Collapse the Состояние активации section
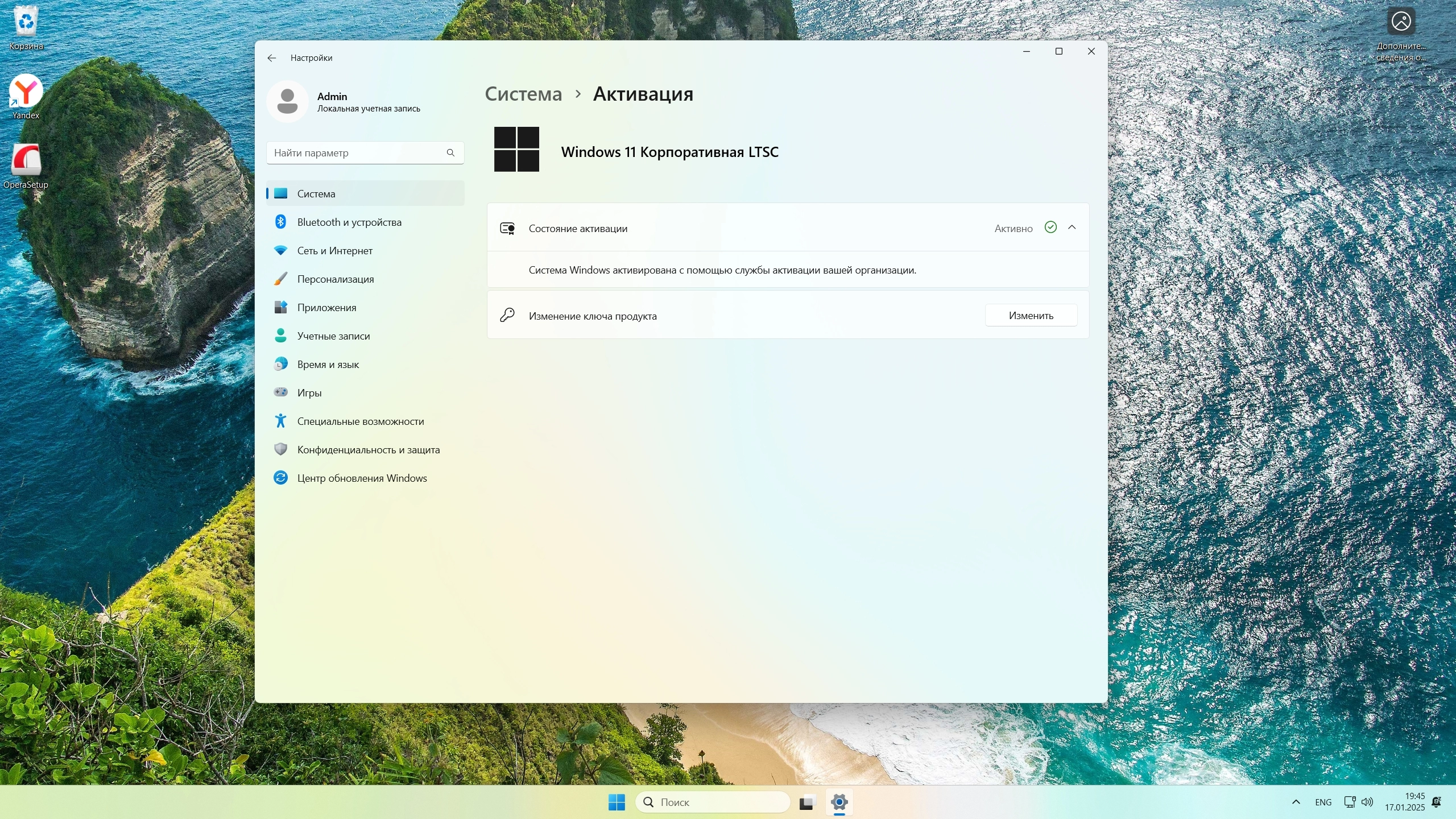This screenshot has height=819, width=1456. click(x=1072, y=227)
